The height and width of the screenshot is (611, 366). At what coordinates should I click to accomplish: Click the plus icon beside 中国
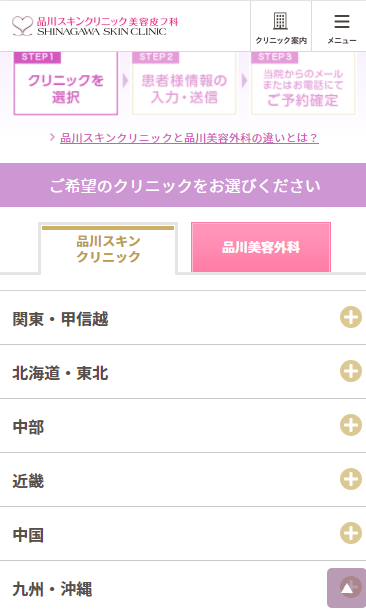[x=351, y=533]
